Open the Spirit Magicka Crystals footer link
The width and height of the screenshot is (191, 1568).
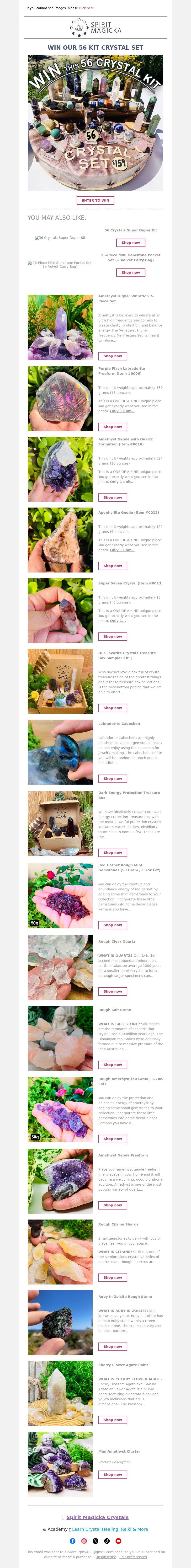coord(97,1517)
